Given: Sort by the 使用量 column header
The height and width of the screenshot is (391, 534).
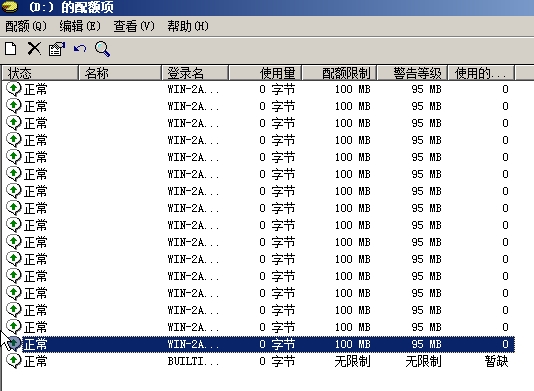Looking at the screenshot, I should 265,73.
